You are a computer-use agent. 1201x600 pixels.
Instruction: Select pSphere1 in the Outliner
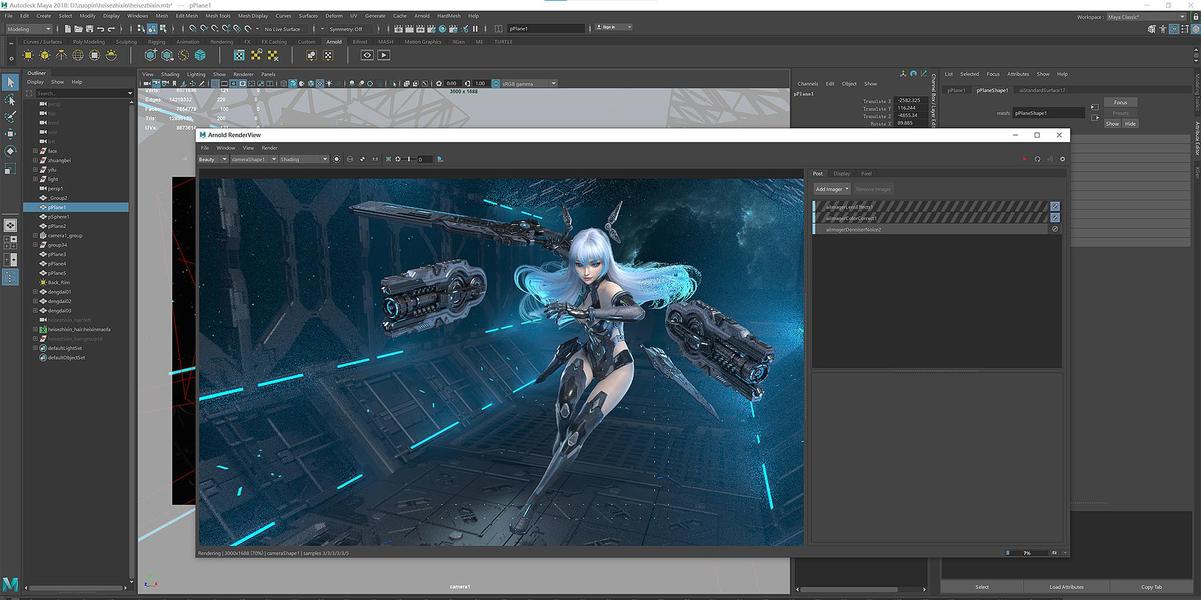58,216
